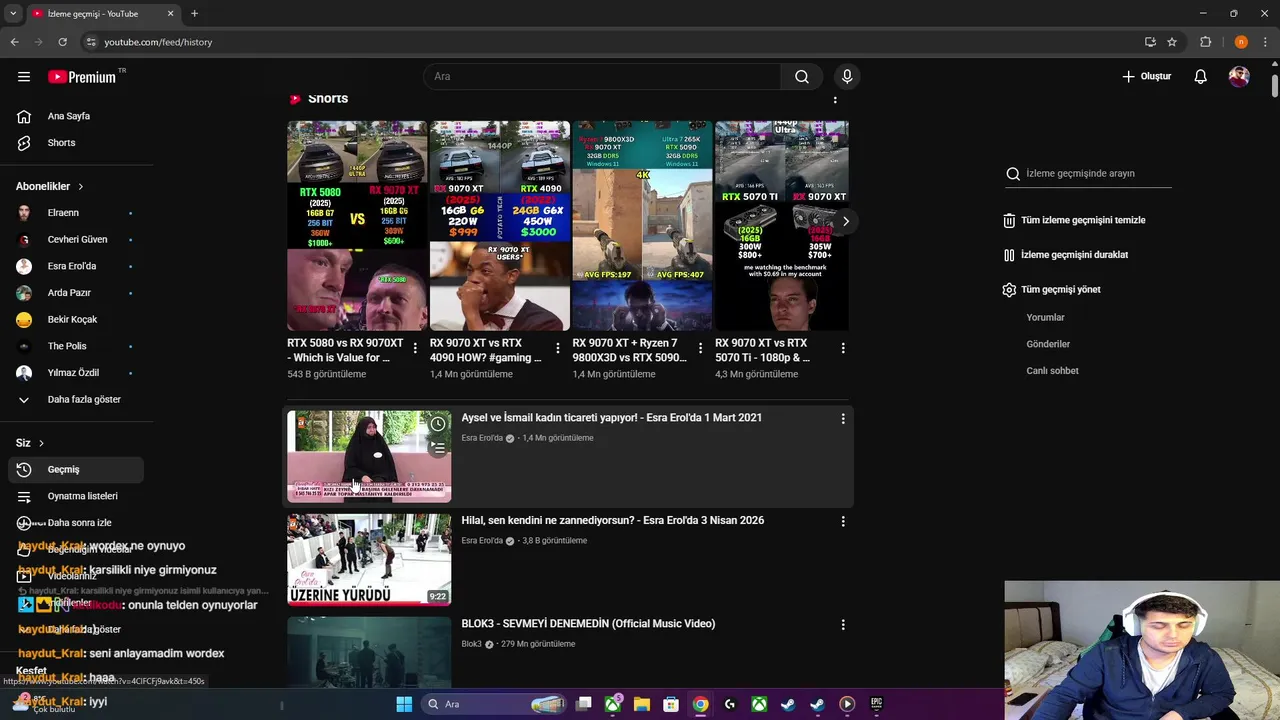1280x720 pixels.
Task: Click the YouTube Premium logo
Action: (x=82, y=76)
